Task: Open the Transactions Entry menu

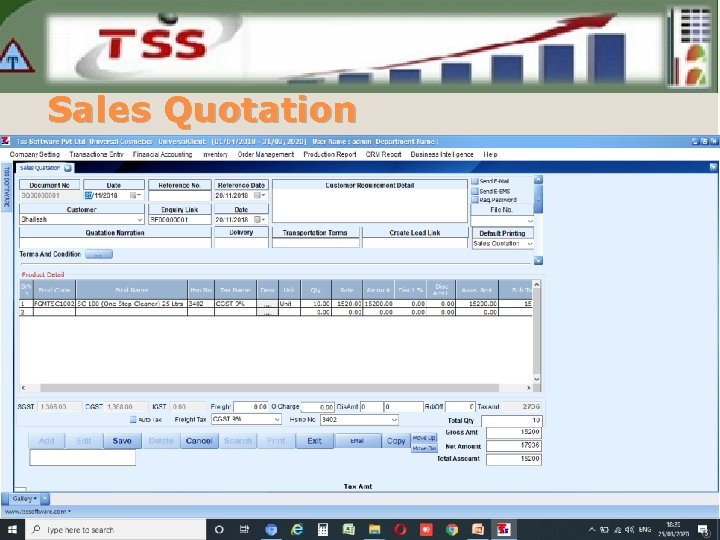Action: coord(96,154)
